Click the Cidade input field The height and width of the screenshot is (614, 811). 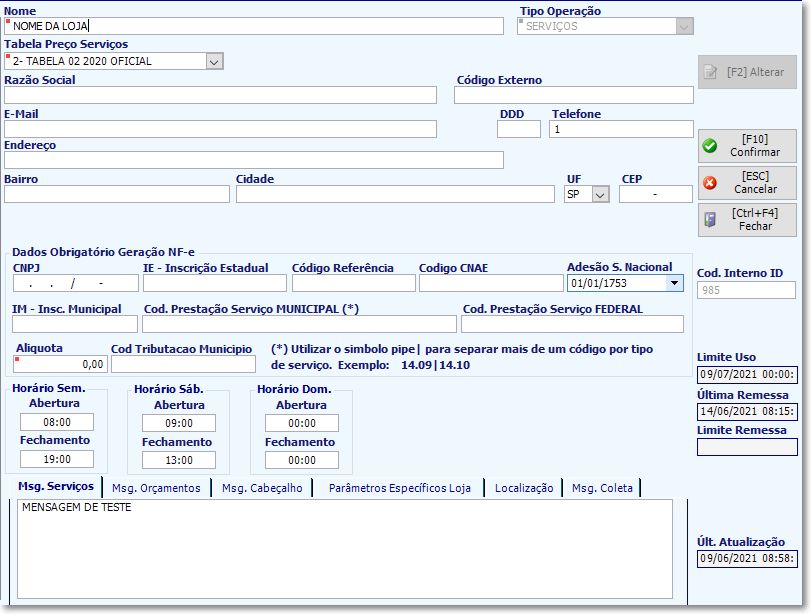395,194
